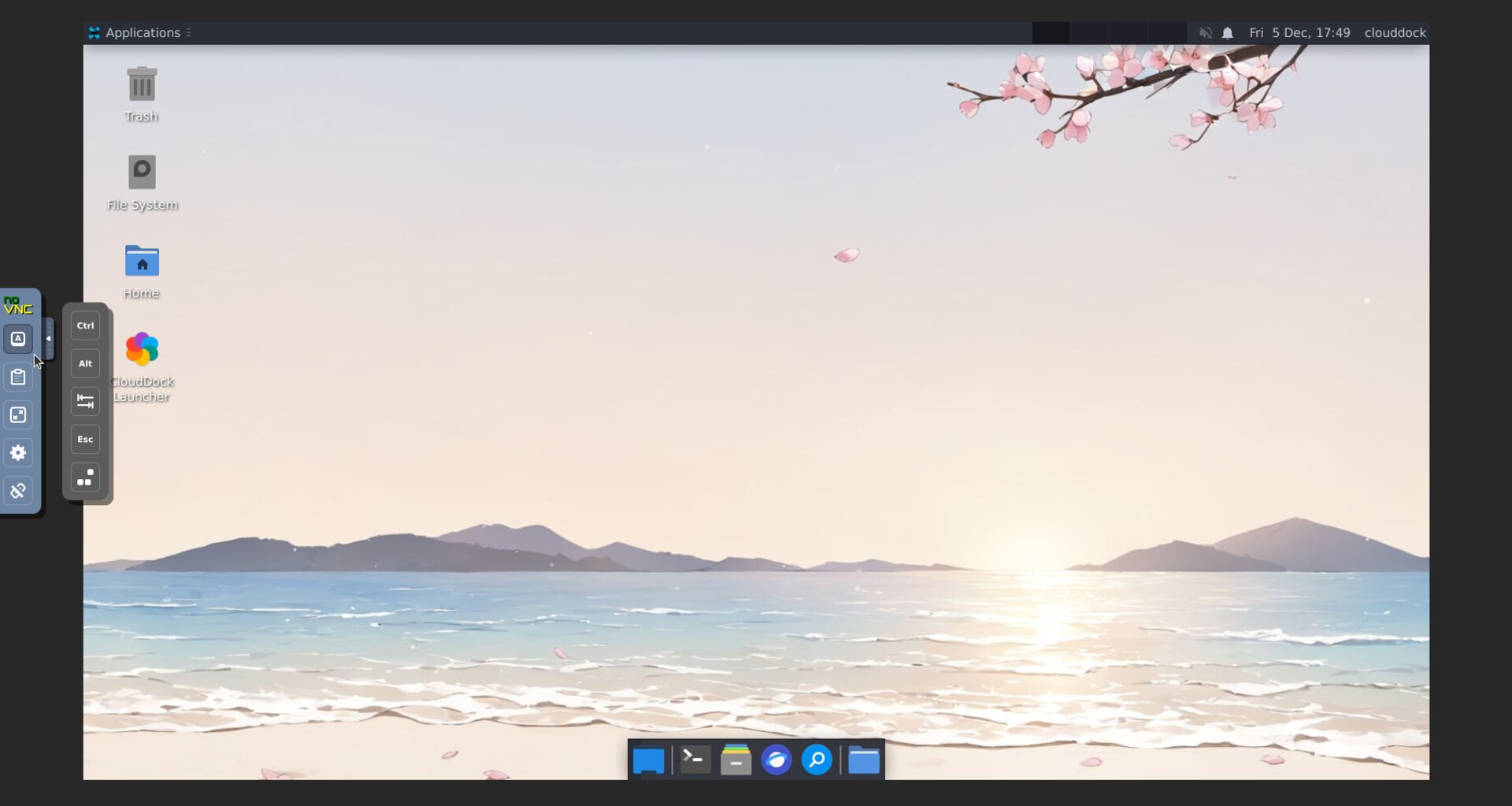Open the blue folder in the dock
Image resolution: width=1512 pixels, height=806 pixels.
863,760
